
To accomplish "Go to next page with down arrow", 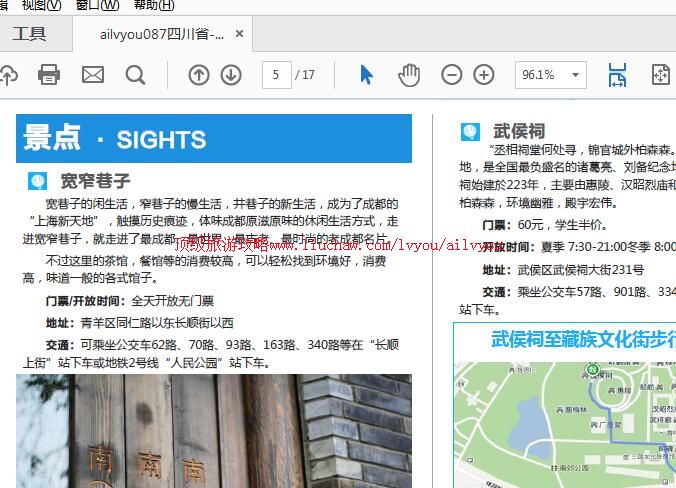I will coord(231,75).
